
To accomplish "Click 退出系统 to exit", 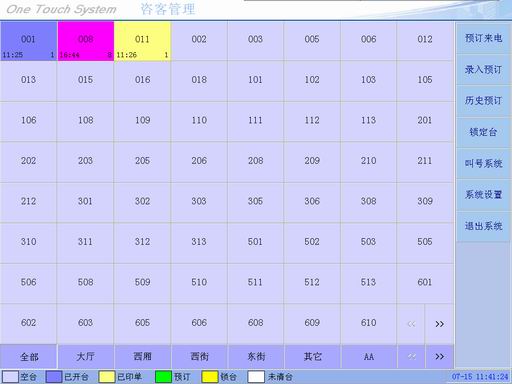I will point(483,226).
